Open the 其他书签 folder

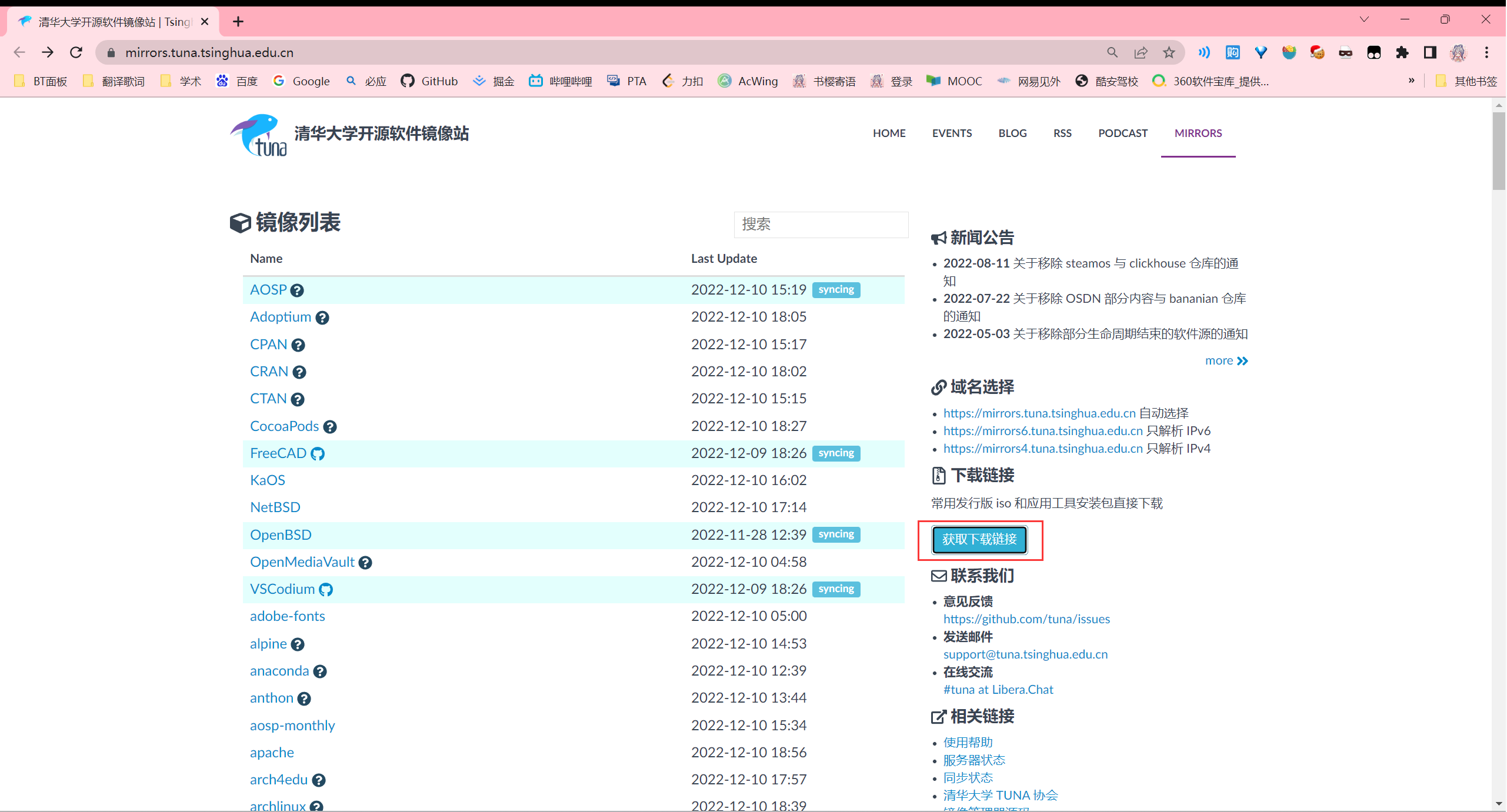(1466, 81)
